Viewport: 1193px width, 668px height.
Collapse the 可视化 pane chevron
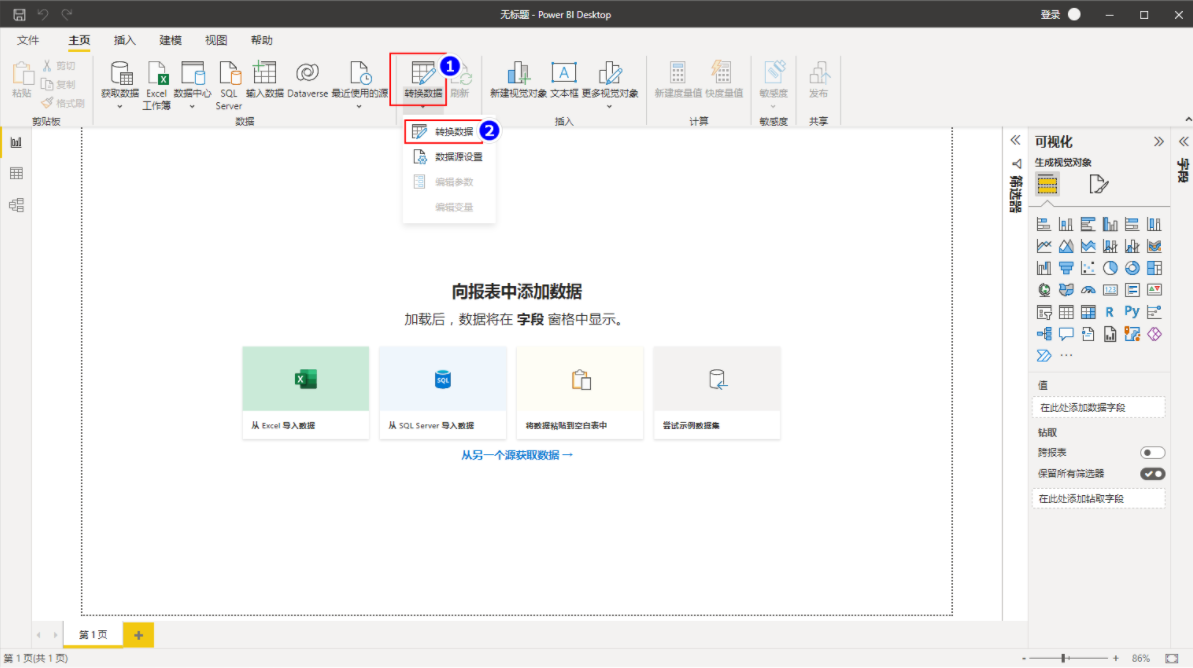(1158, 142)
